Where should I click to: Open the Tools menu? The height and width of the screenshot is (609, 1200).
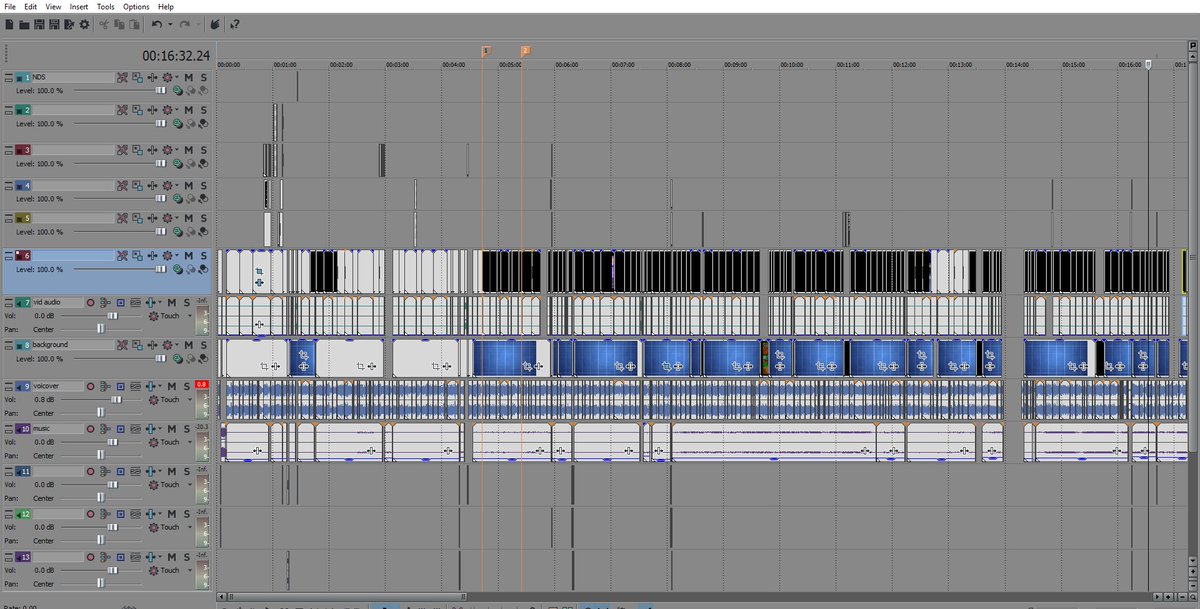click(x=106, y=7)
